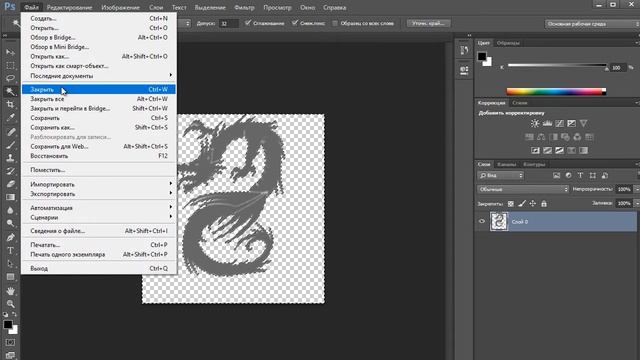
Task: Toggle lock all padlock icon
Action: click(x=544, y=203)
